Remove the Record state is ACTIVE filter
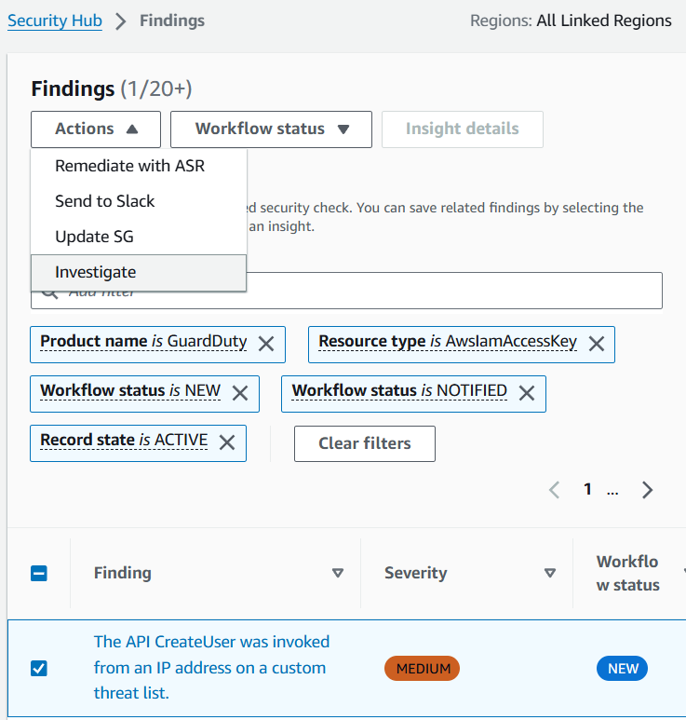686x720 pixels. click(227, 443)
